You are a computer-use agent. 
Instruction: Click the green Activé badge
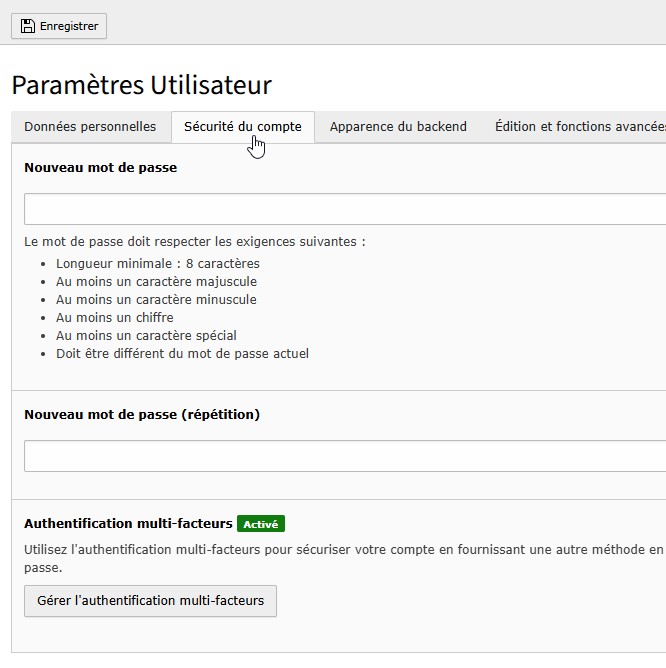point(261,524)
